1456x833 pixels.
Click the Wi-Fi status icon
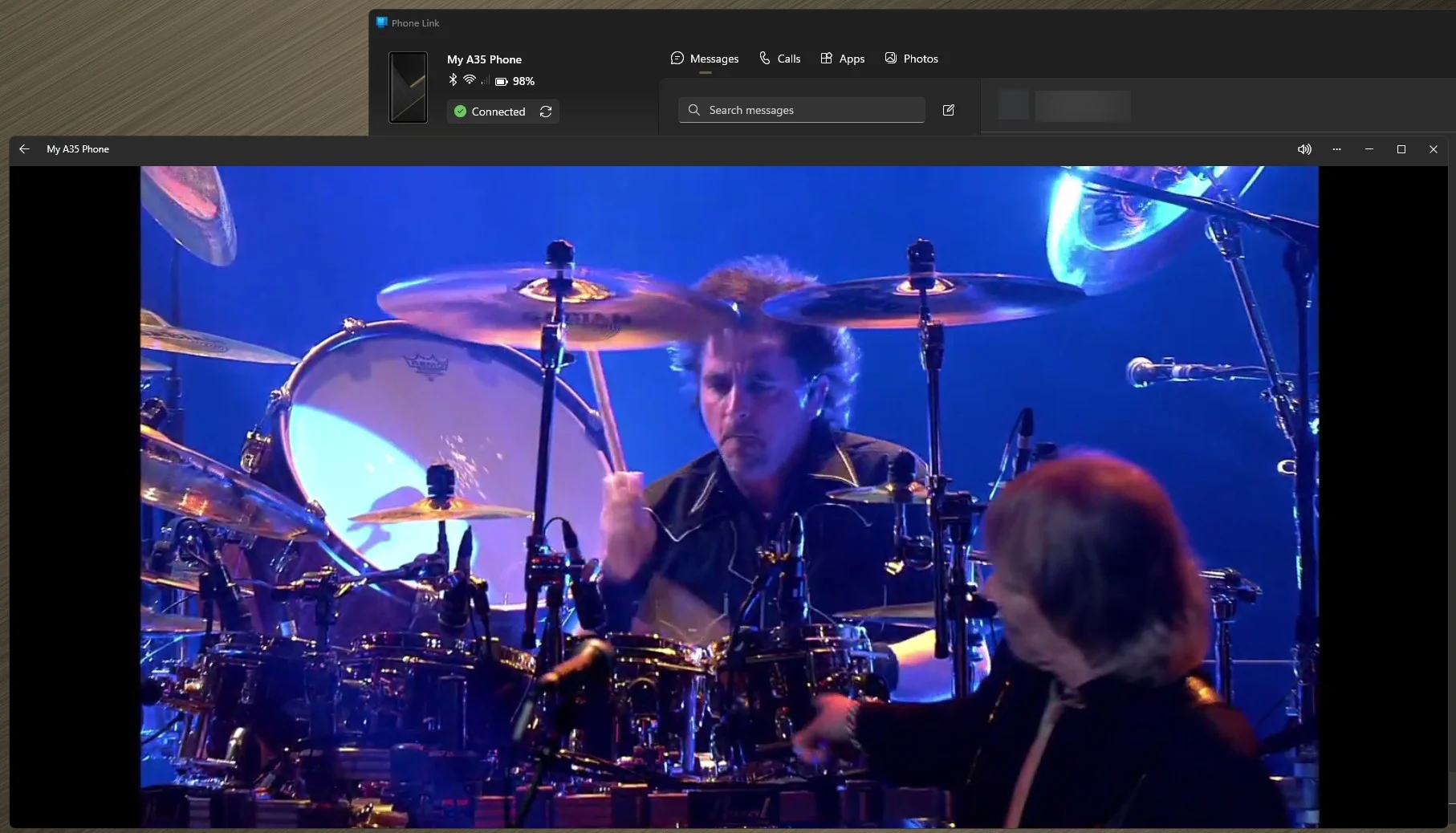tap(470, 80)
